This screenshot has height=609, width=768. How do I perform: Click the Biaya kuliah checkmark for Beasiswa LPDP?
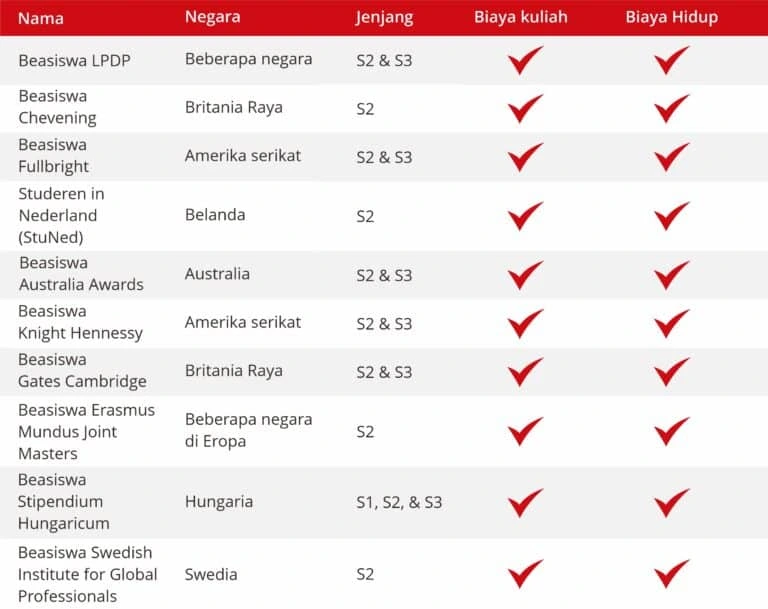525,60
